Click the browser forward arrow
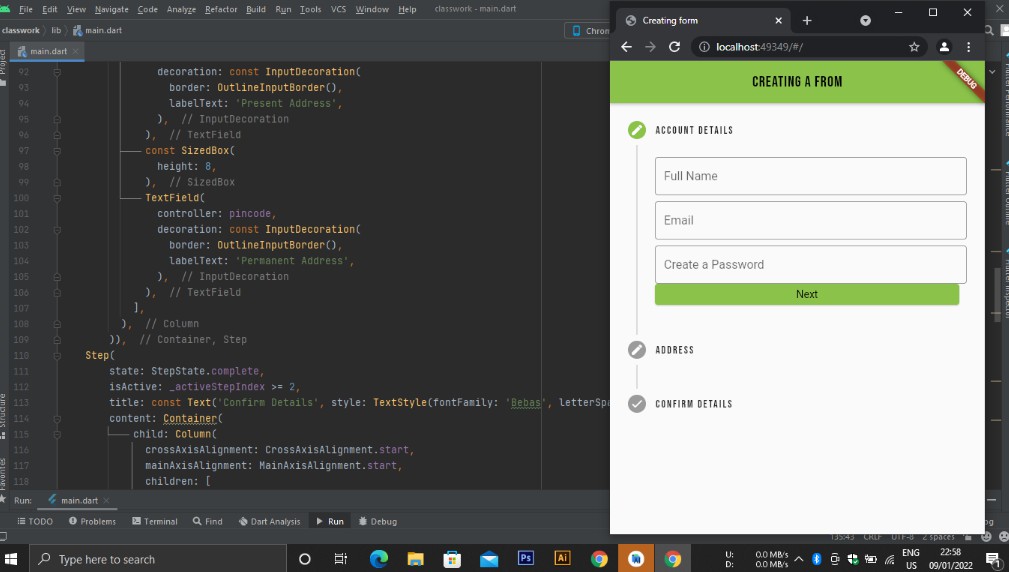The height and width of the screenshot is (572, 1009). point(650,47)
